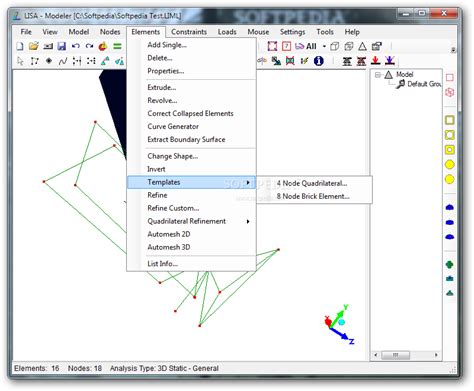Image resolution: width=474 pixels, height=391 pixels.
Task: Open the All selection dropdown arrow
Action: 324,46
